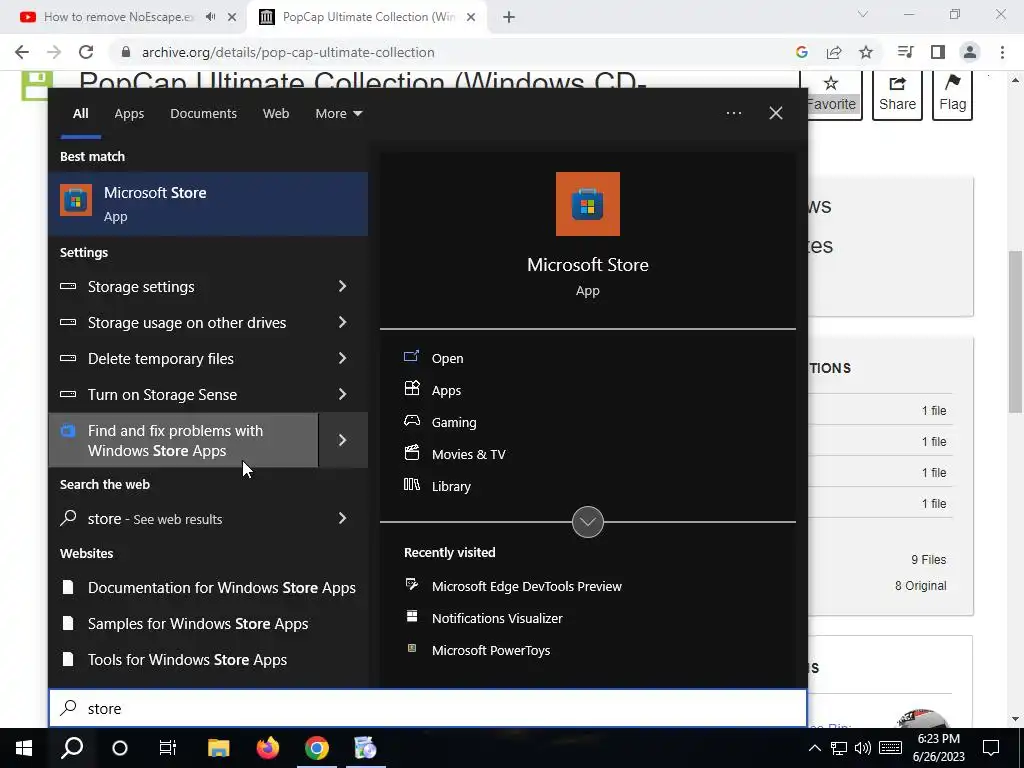The width and height of the screenshot is (1024, 768).
Task: Bookmark this page with the star icon
Action: click(x=866, y=52)
